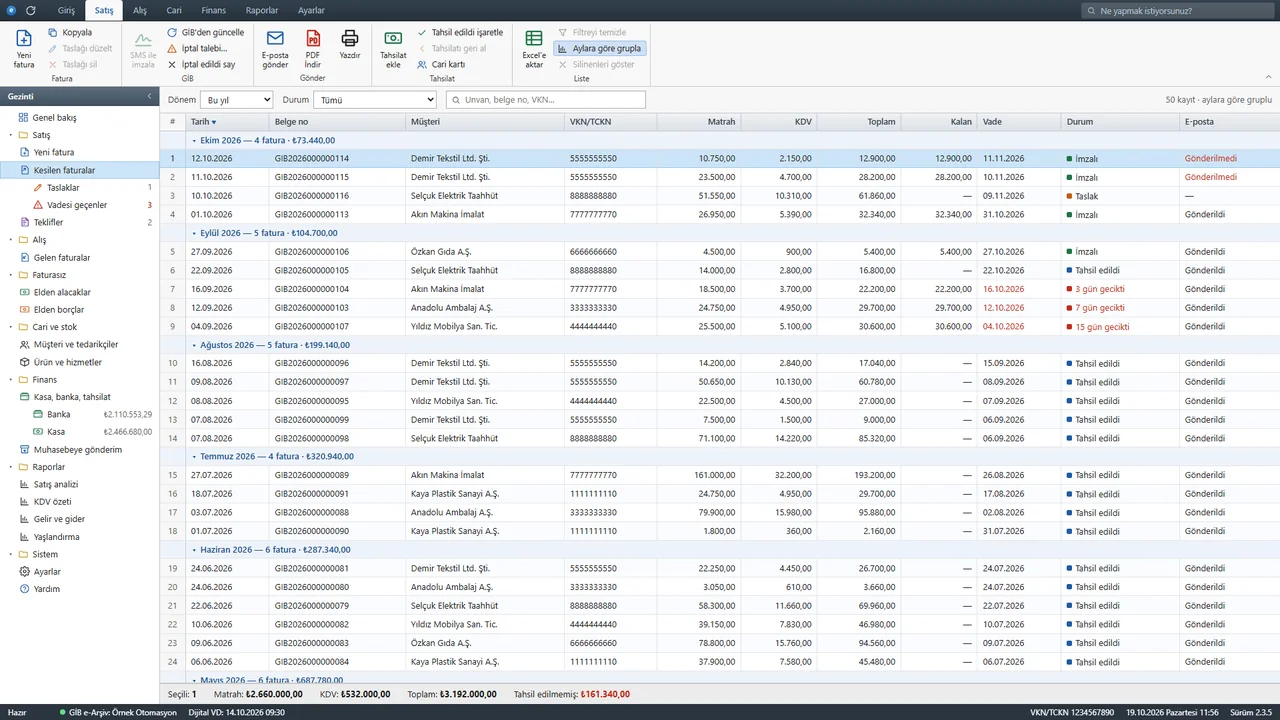Export the list with Excel'e aktar
The height and width of the screenshot is (720, 1280).
coord(534,48)
